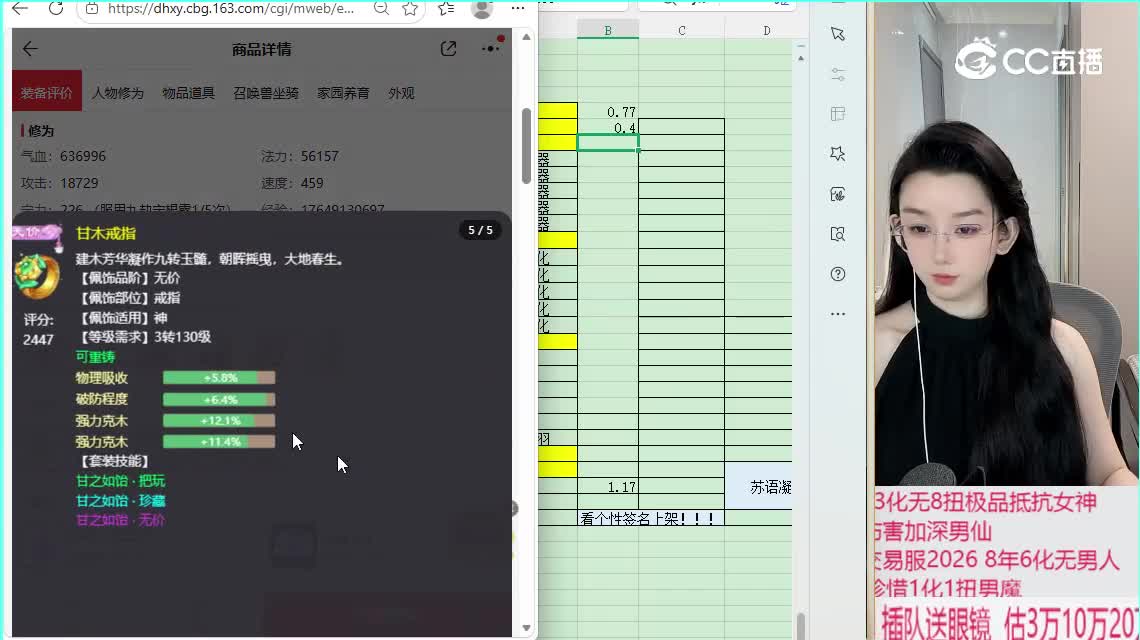Select the spreadsheet cell containing 0.77
Screen dimensions: 1140x640
tap(608, 111)
